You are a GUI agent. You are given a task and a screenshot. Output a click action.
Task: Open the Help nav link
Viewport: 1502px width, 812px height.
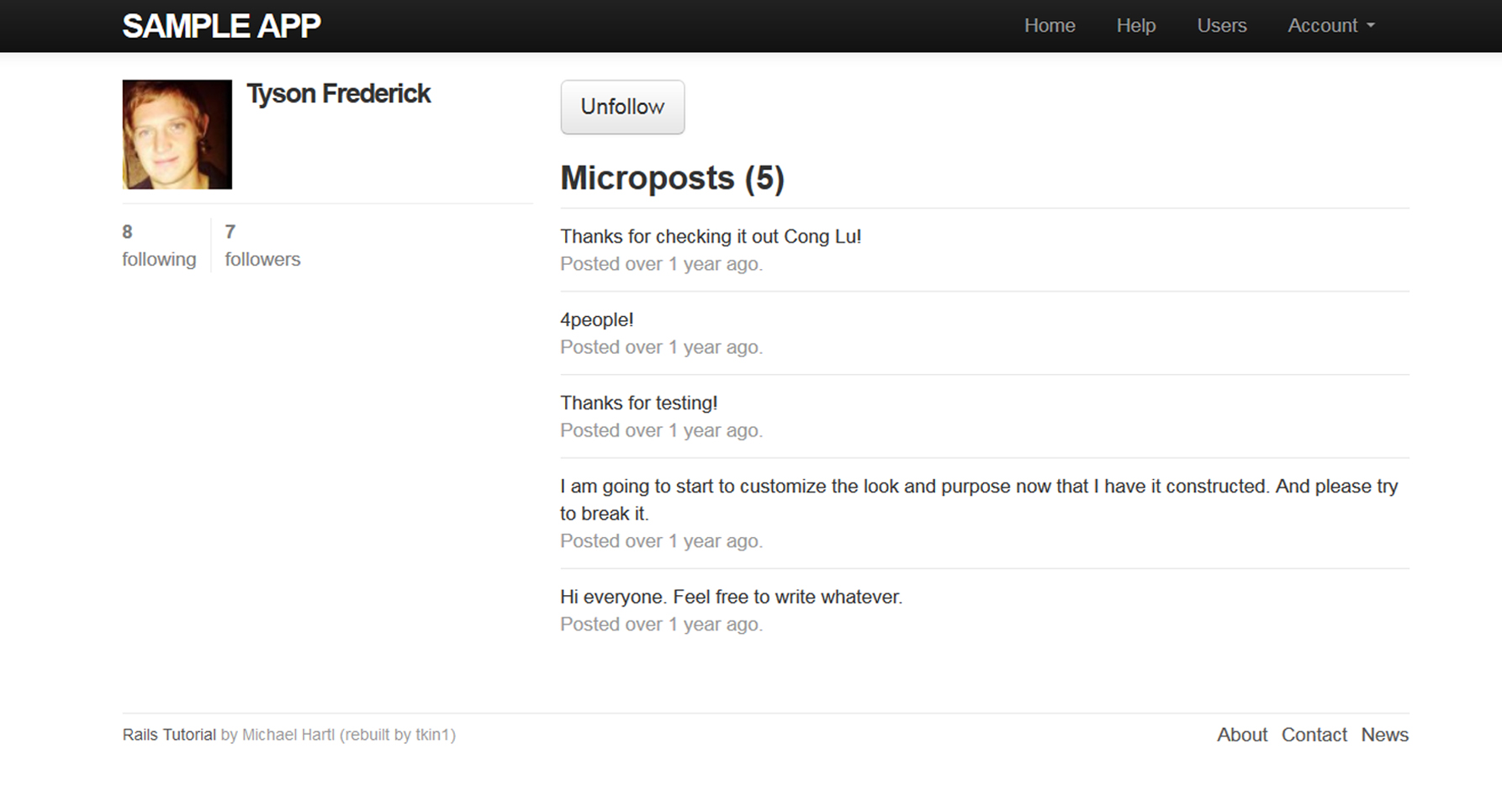(1136, 25)
